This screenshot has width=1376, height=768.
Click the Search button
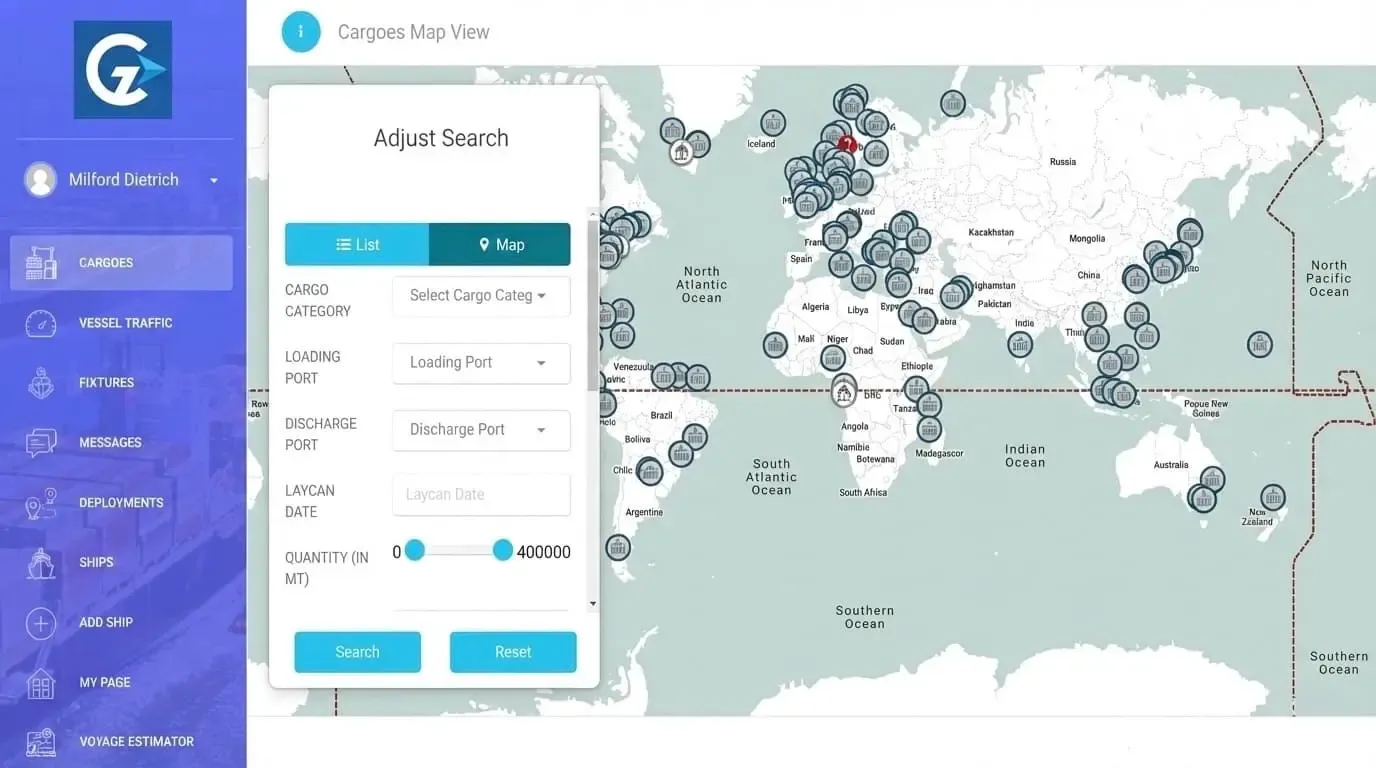point(357,651)
